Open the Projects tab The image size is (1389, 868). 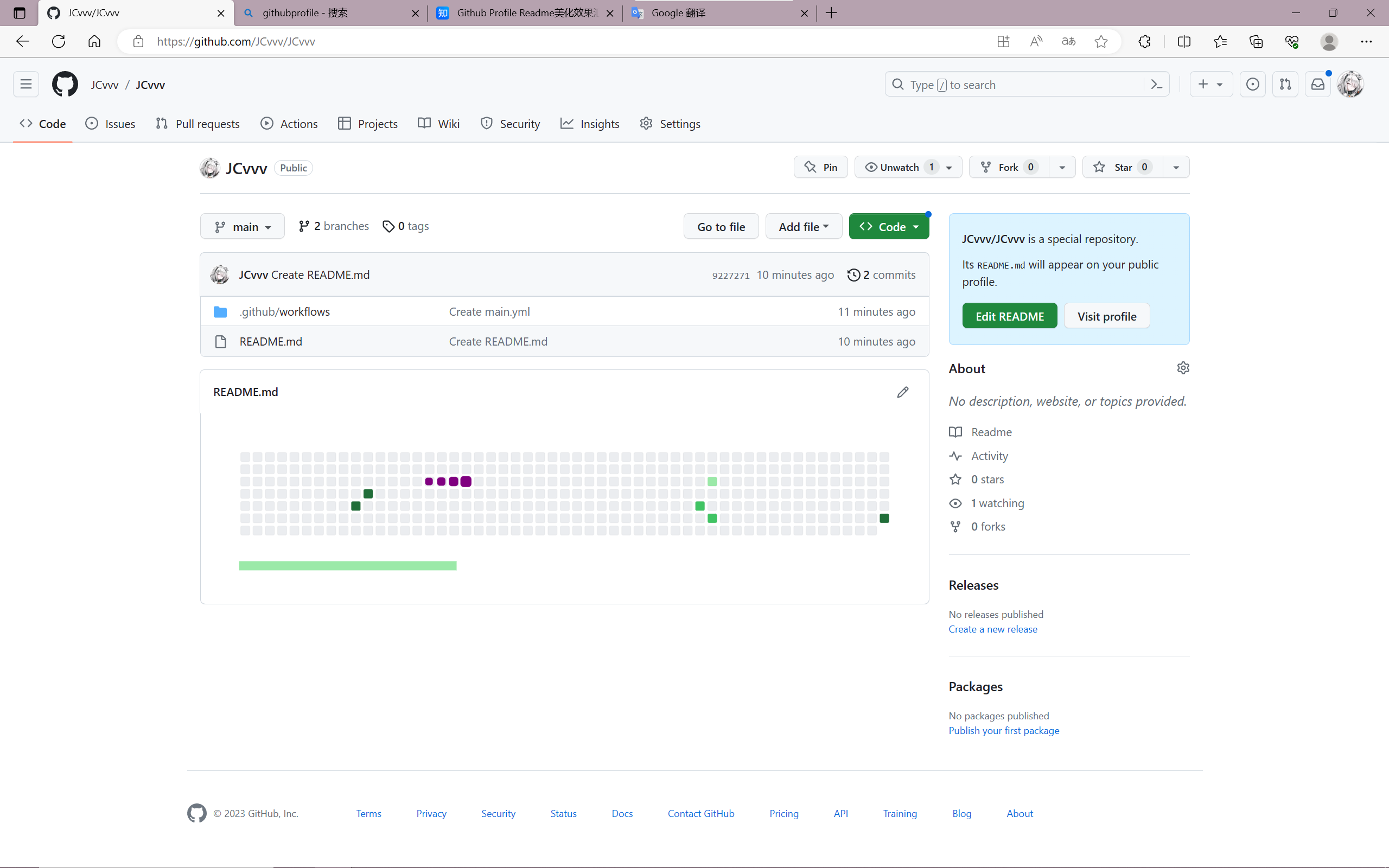pyautogui.click(x=368, y=124)
